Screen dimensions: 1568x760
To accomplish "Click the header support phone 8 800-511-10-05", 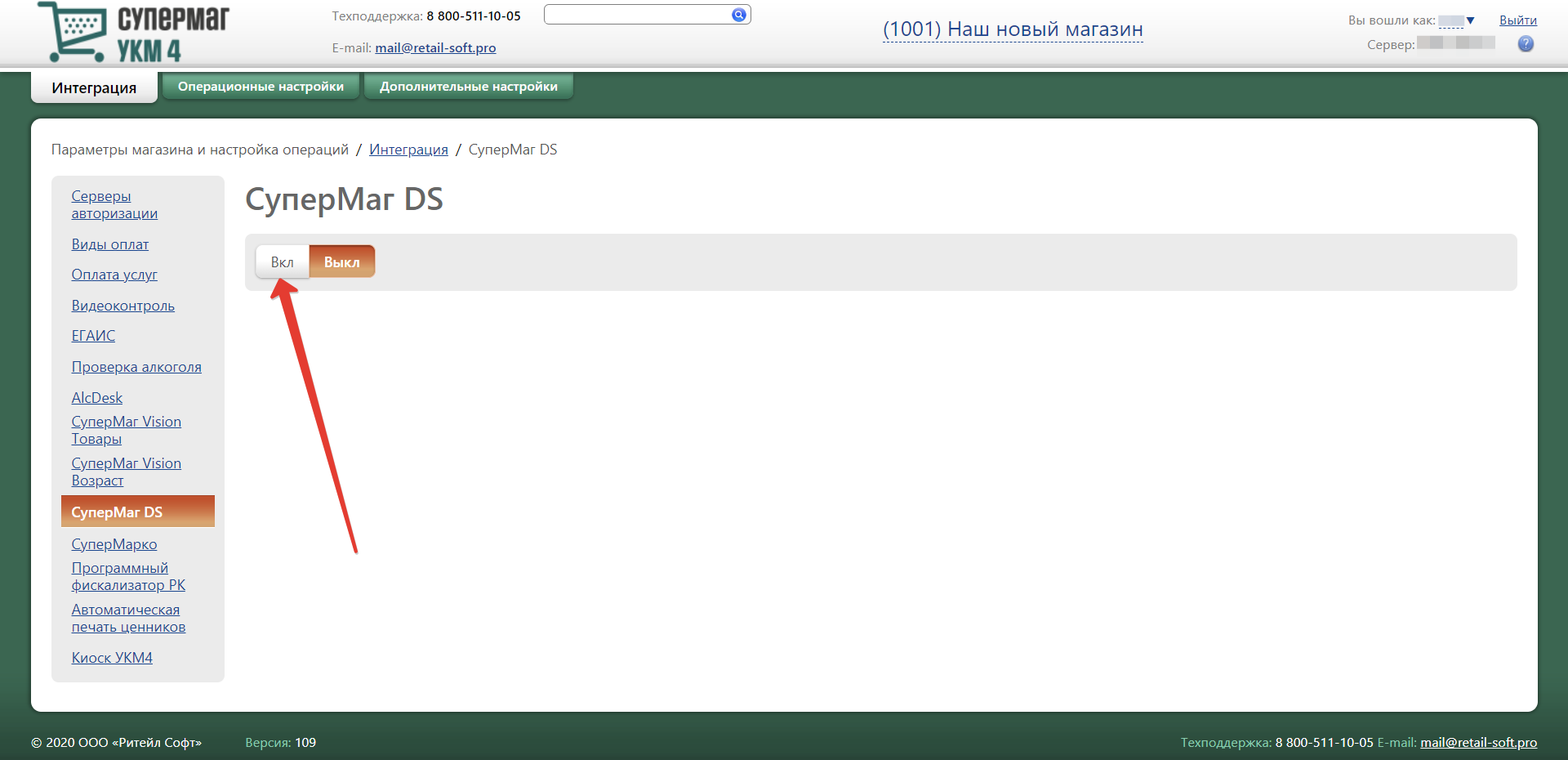I will (474, 16).
